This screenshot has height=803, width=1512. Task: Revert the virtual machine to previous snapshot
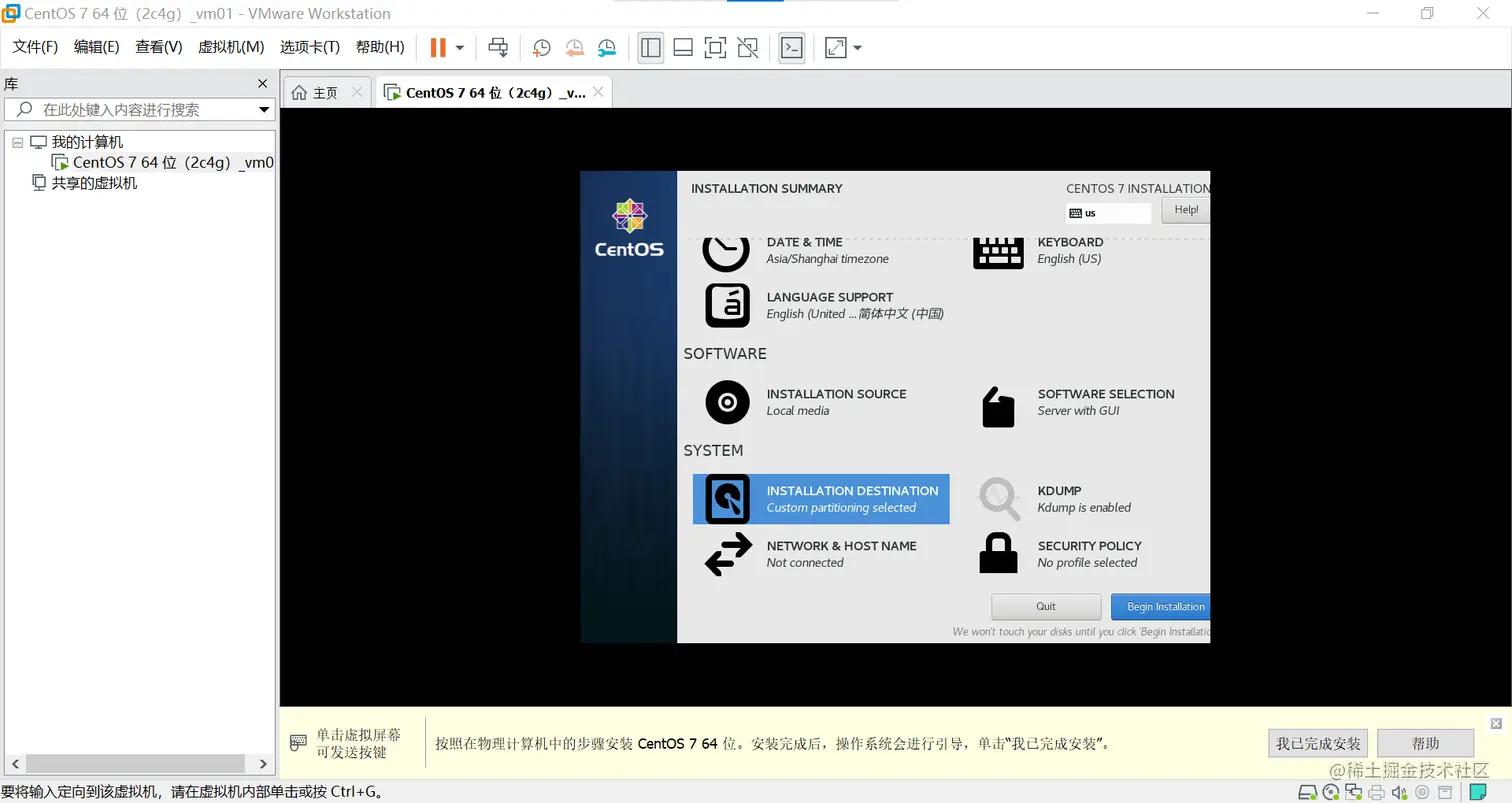(x=575, y=47)
